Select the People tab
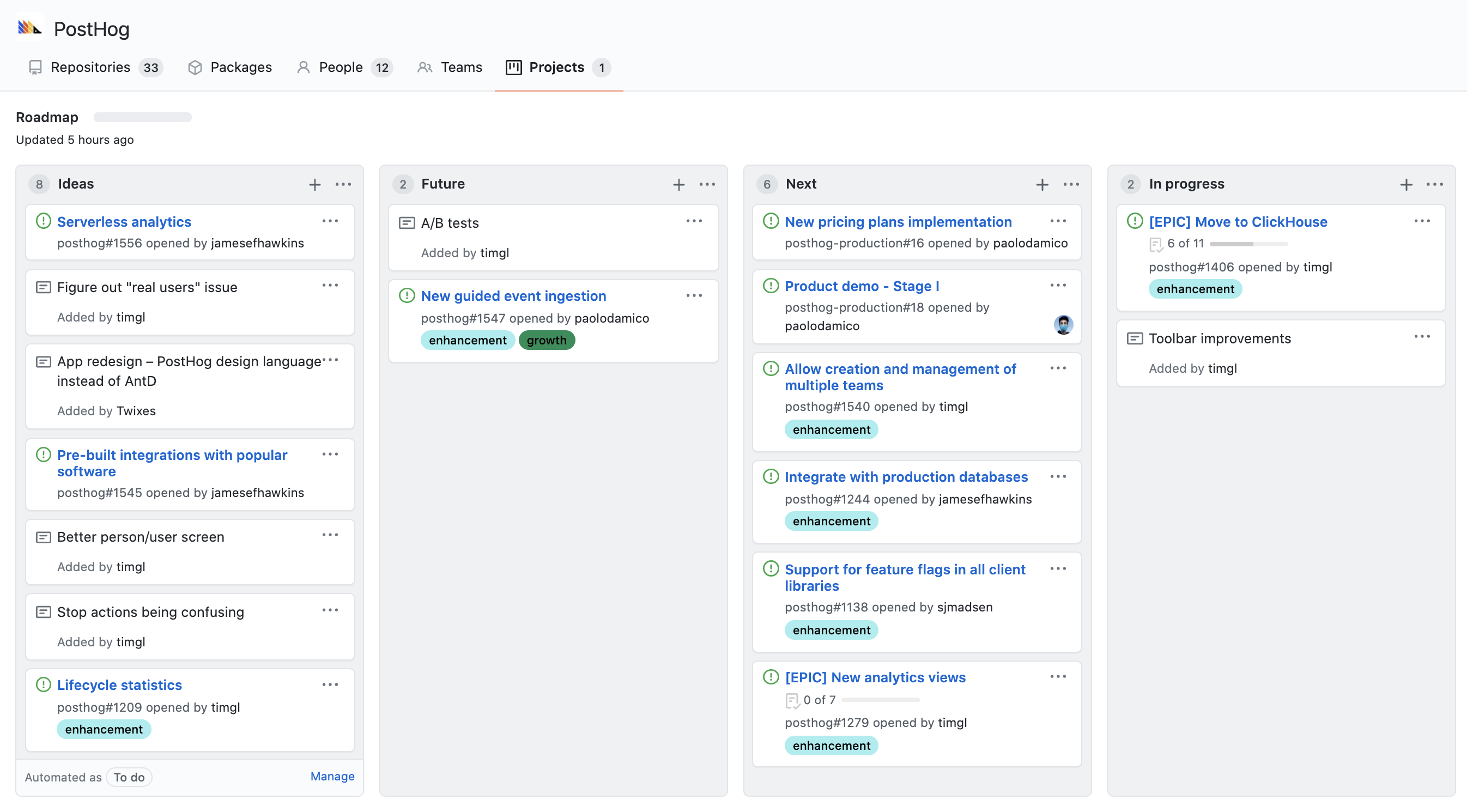This screenshot has height=812, width=1467. click(x=341, y=67)
